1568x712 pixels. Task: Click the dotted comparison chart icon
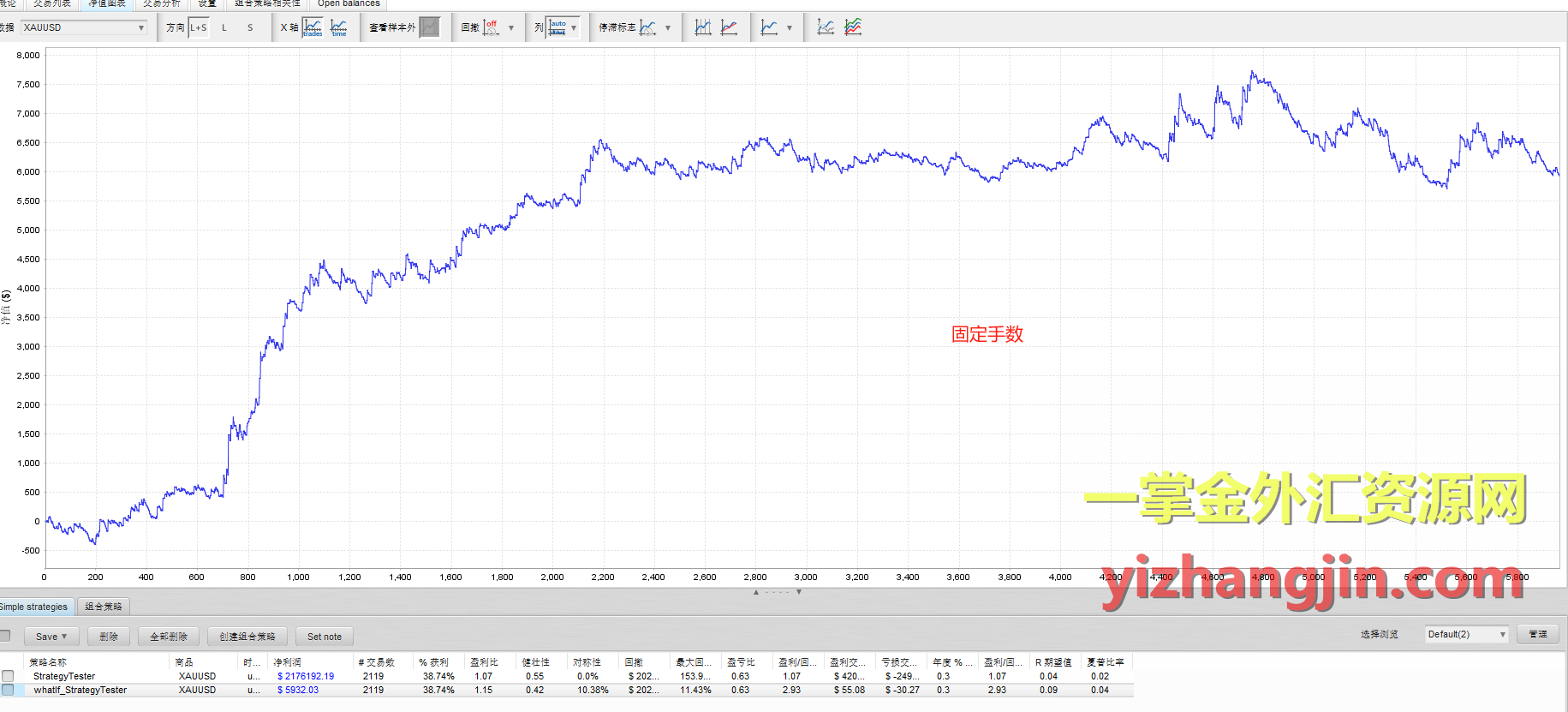826,27
